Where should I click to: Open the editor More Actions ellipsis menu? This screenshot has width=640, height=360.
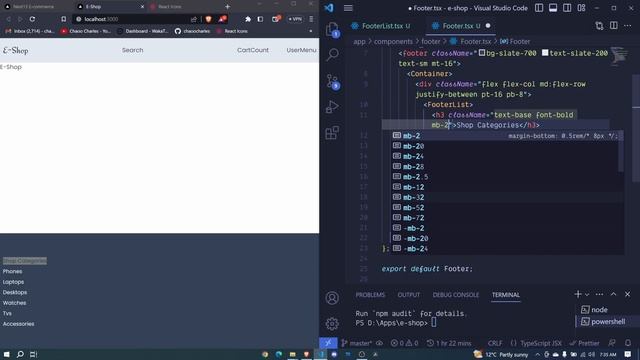point(627,26)
